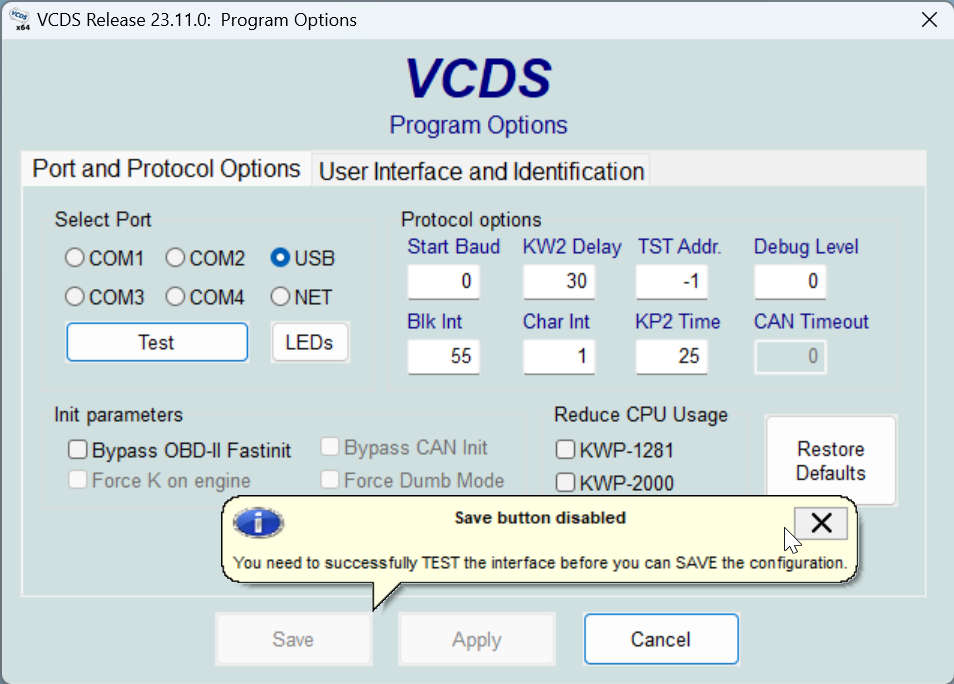
Task: Click the disabled CAN Timeout field
Action: pos(790,356)
